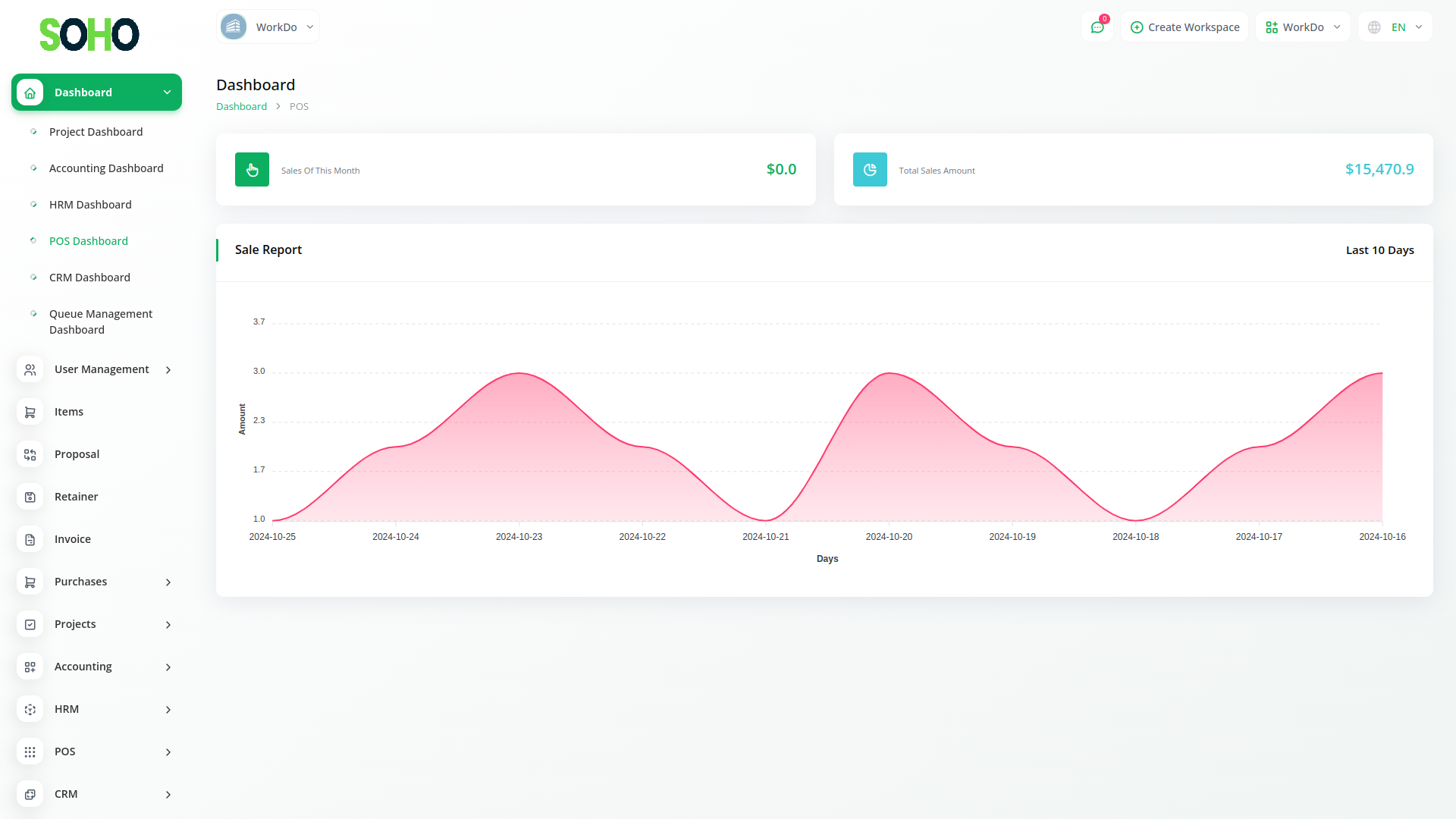1456x819 pixels.
Task: Open the chat messages notification icon
Action: (x=1097, y=27)
